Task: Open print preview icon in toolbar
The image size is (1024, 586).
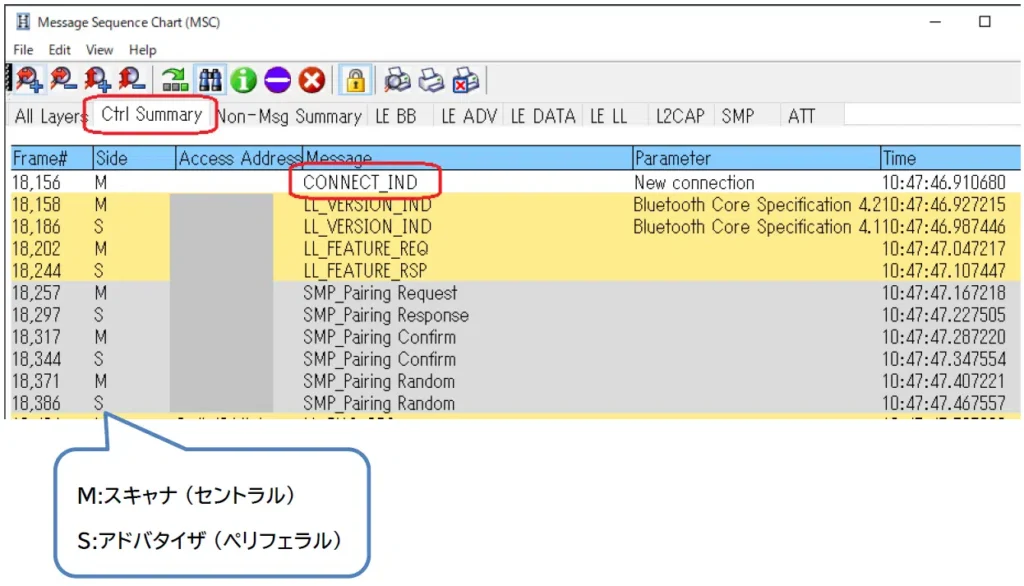Action: (x=398, y=80)
